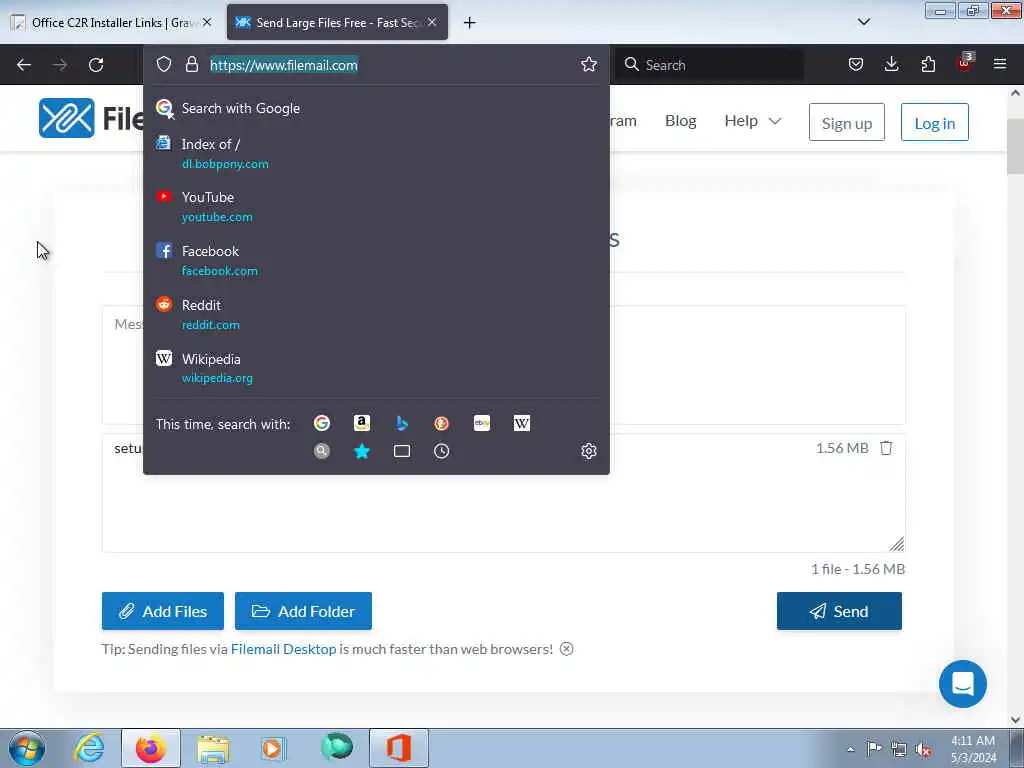Open uBlock extension icon with badge
Screen dimensions: 1024x768
pos(965,63)
